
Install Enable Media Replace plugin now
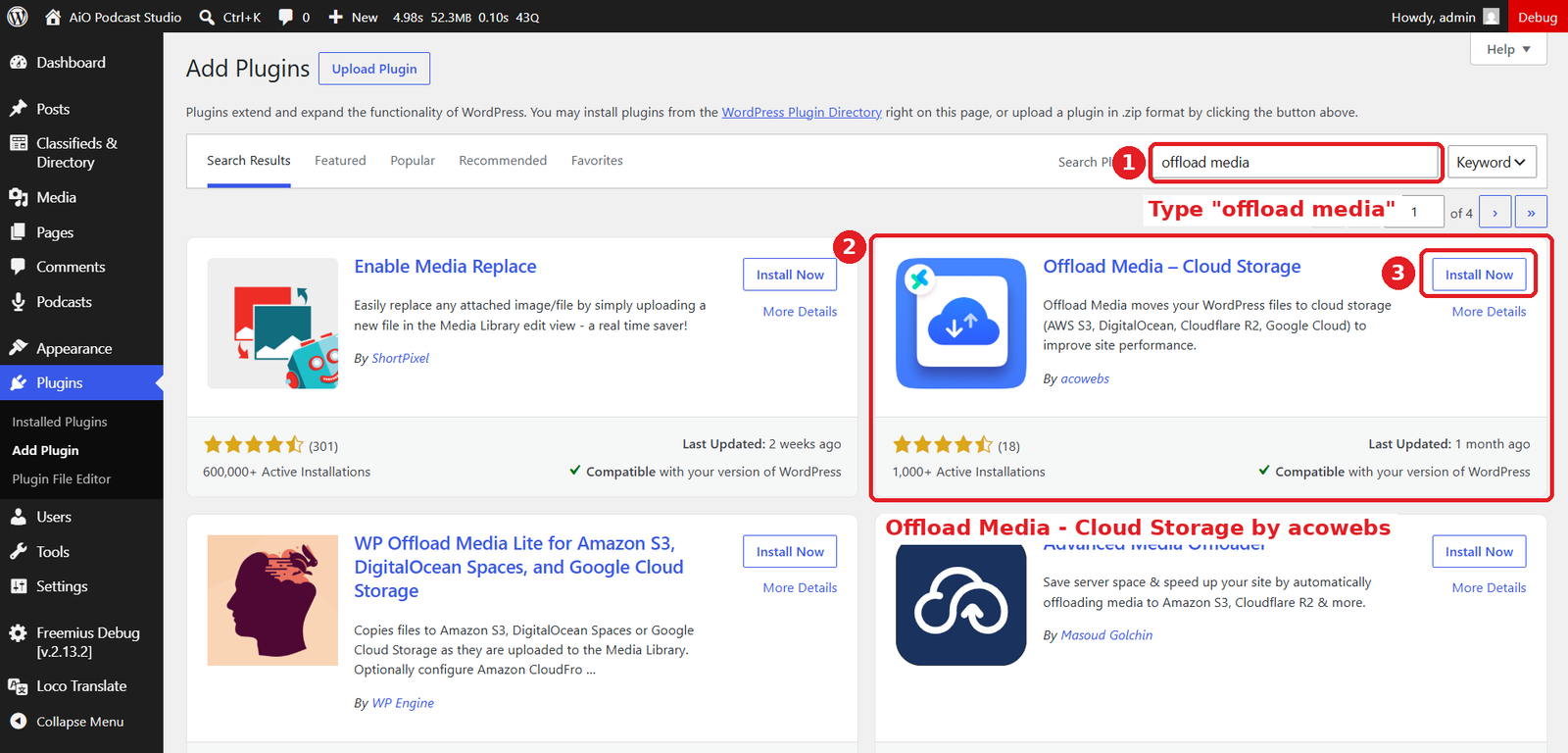click(790, 275)
